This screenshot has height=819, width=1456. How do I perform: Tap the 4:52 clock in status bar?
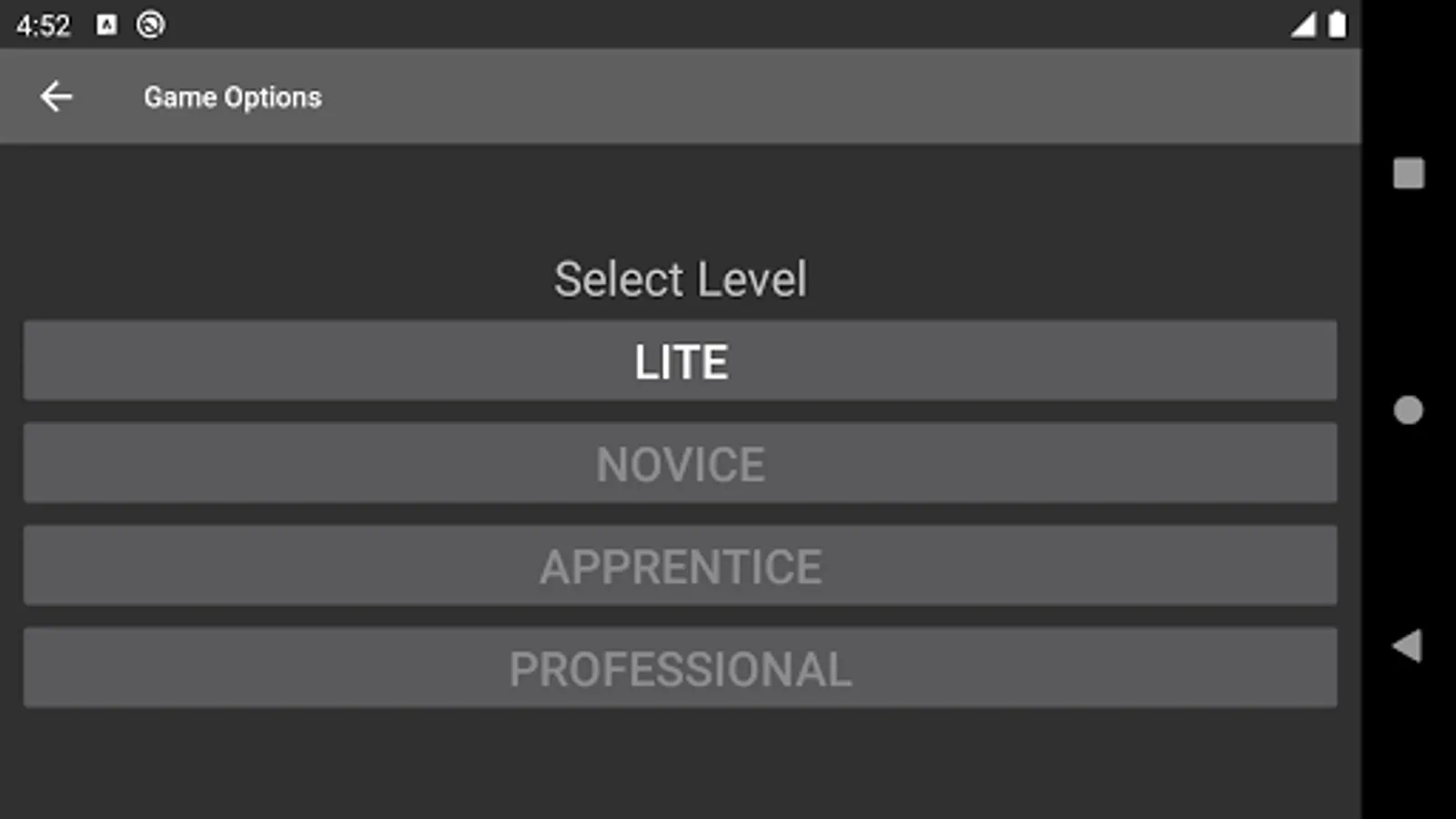[43, 25]
